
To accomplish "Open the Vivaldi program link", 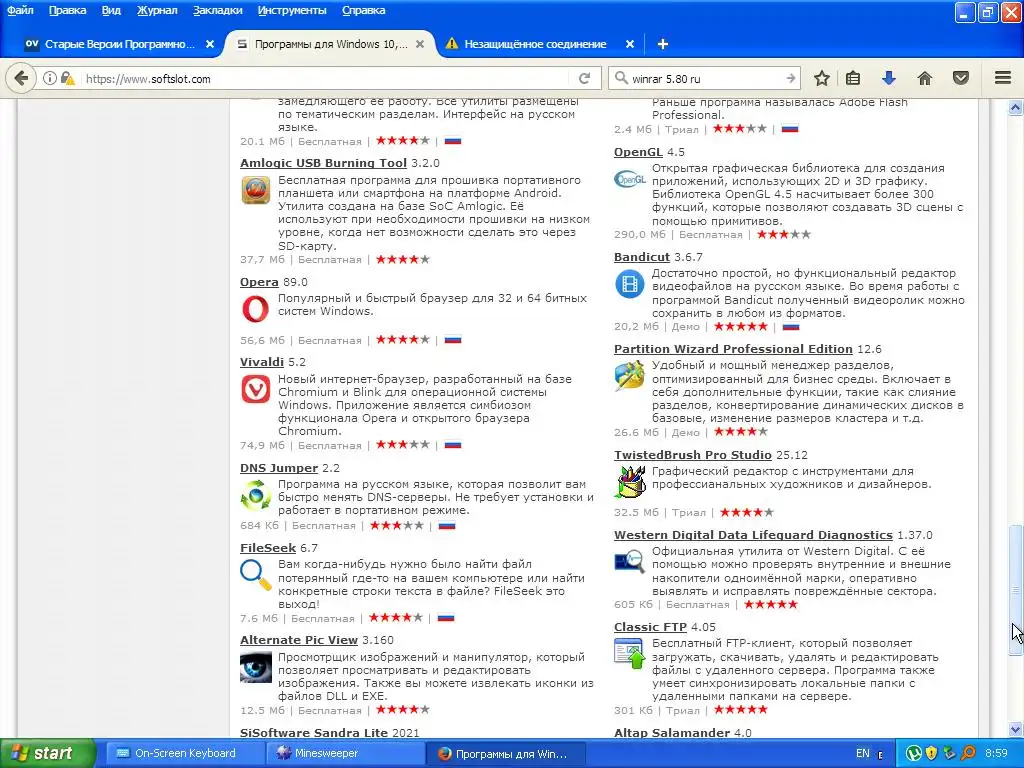I will 261,362.
